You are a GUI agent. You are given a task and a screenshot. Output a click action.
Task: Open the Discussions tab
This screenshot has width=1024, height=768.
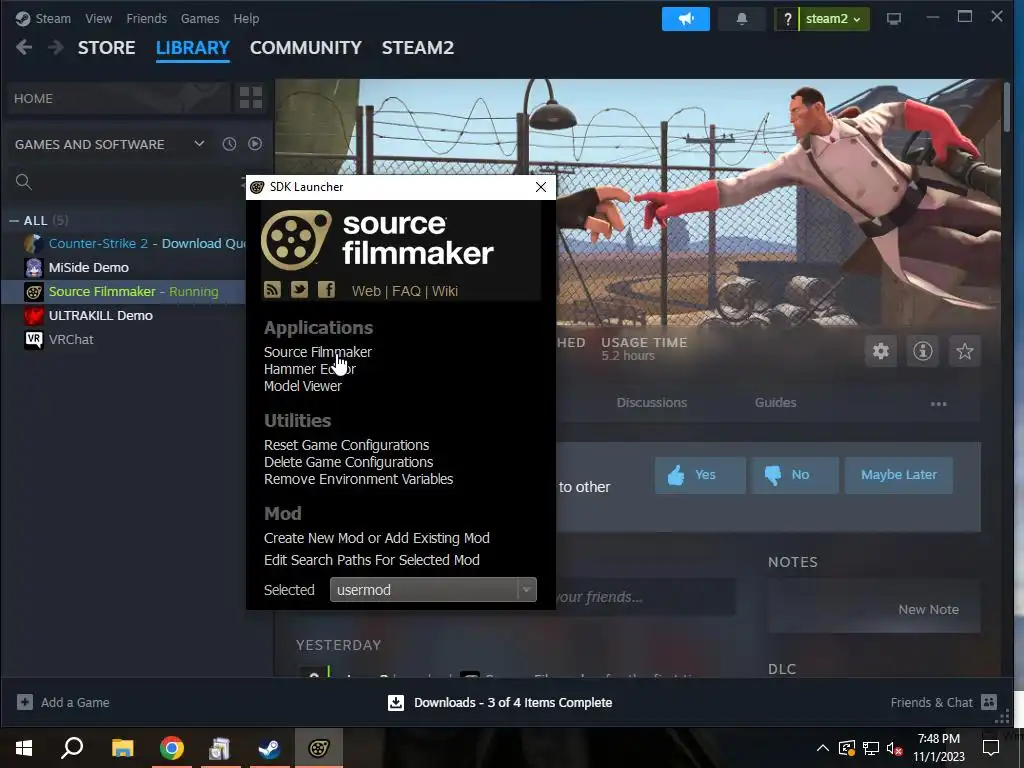click(652, 402)
